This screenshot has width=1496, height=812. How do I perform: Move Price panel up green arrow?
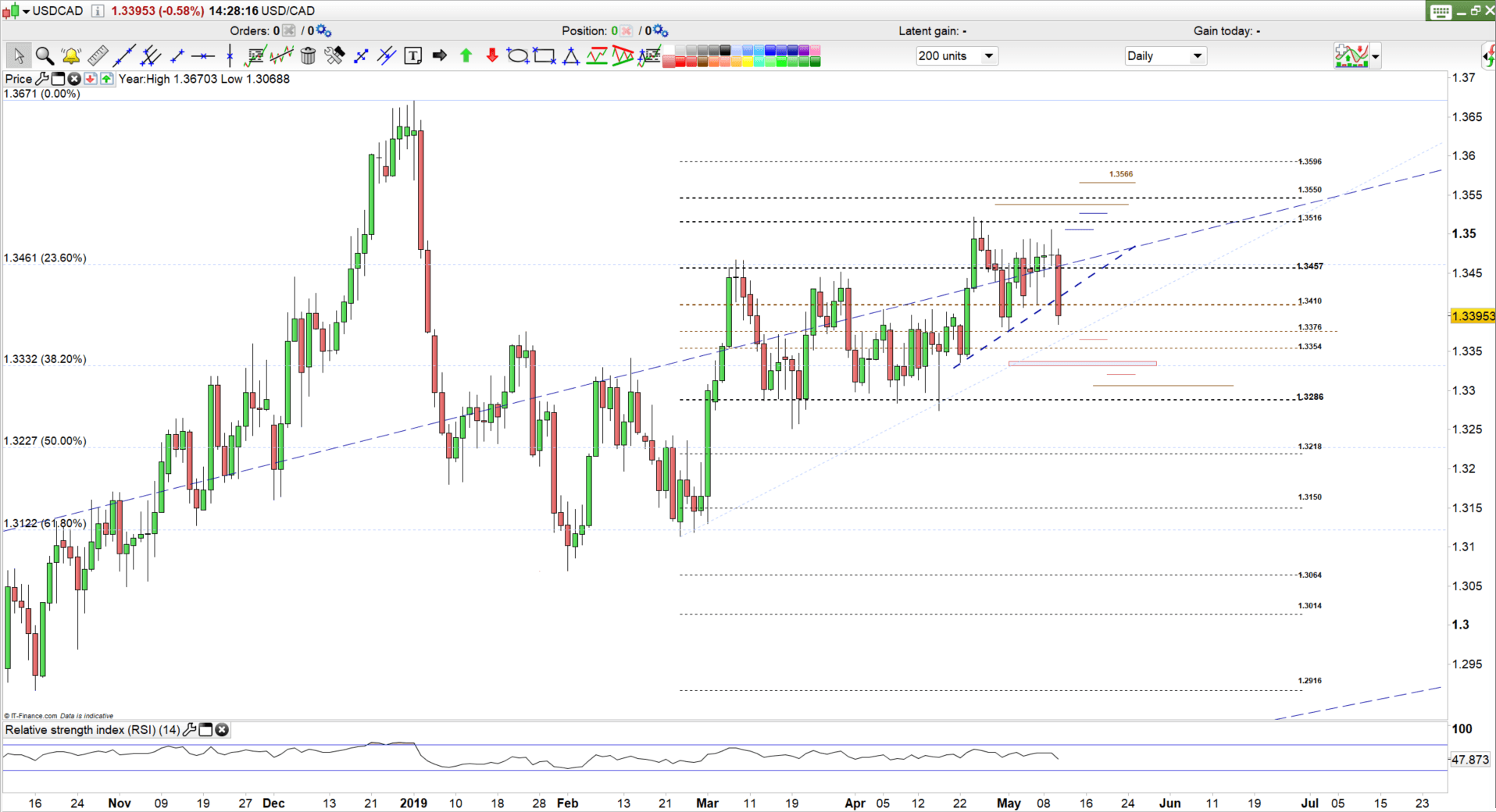[106, 79]
